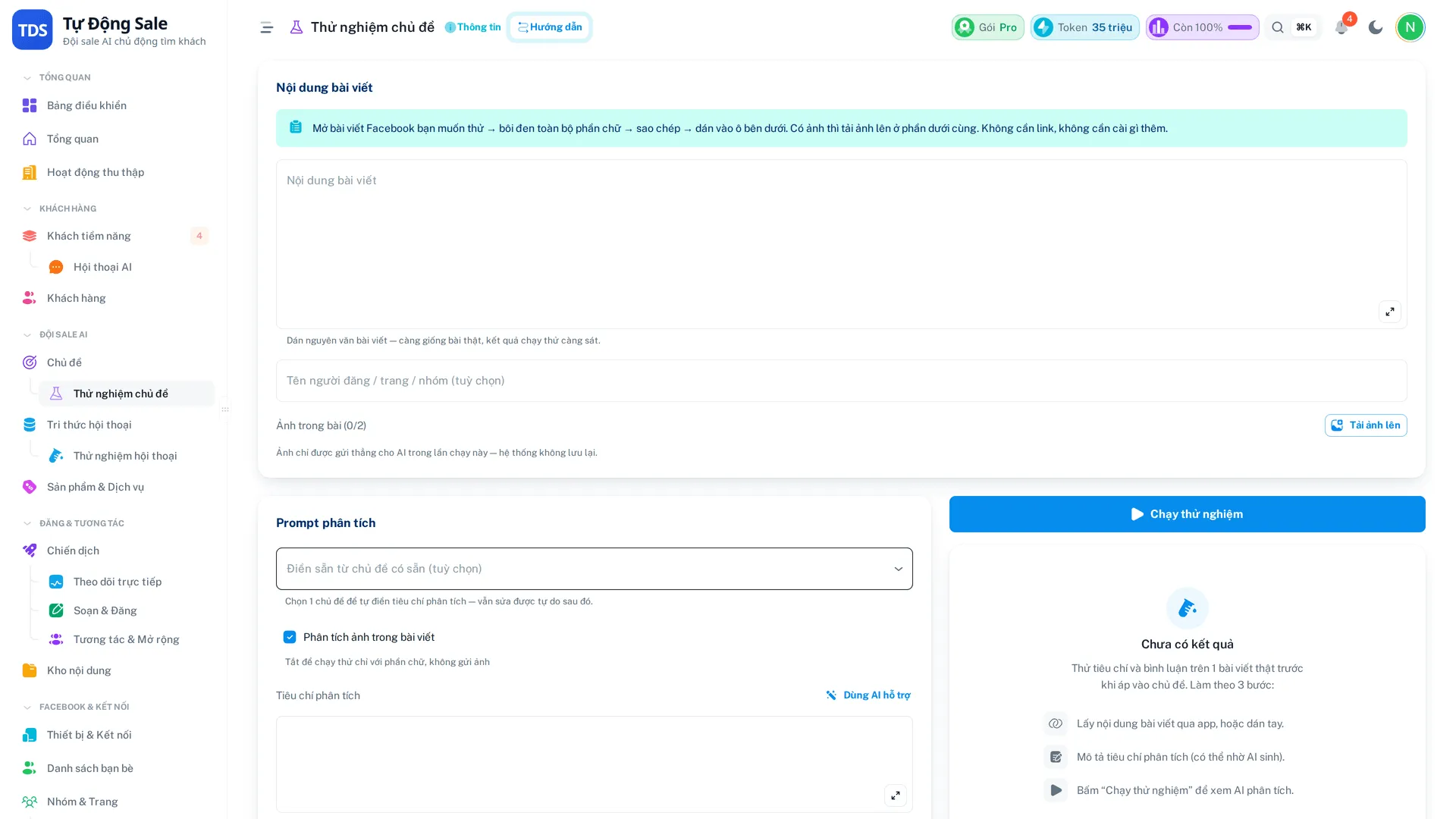Screen dimensions: 1456x819
Task: Collapse the ĐĂNG & TƯƠNG TÁC section
Action: coord(27,523)
